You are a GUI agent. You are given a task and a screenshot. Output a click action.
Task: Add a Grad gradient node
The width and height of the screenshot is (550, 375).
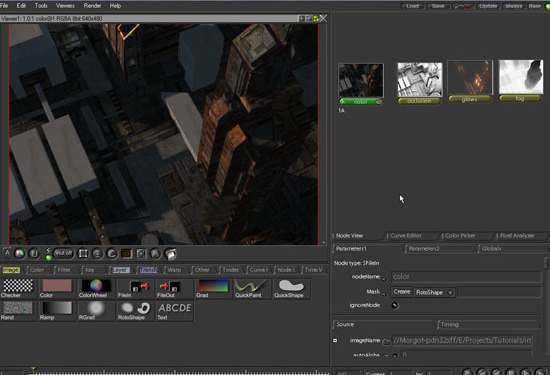tap(213, 288)
